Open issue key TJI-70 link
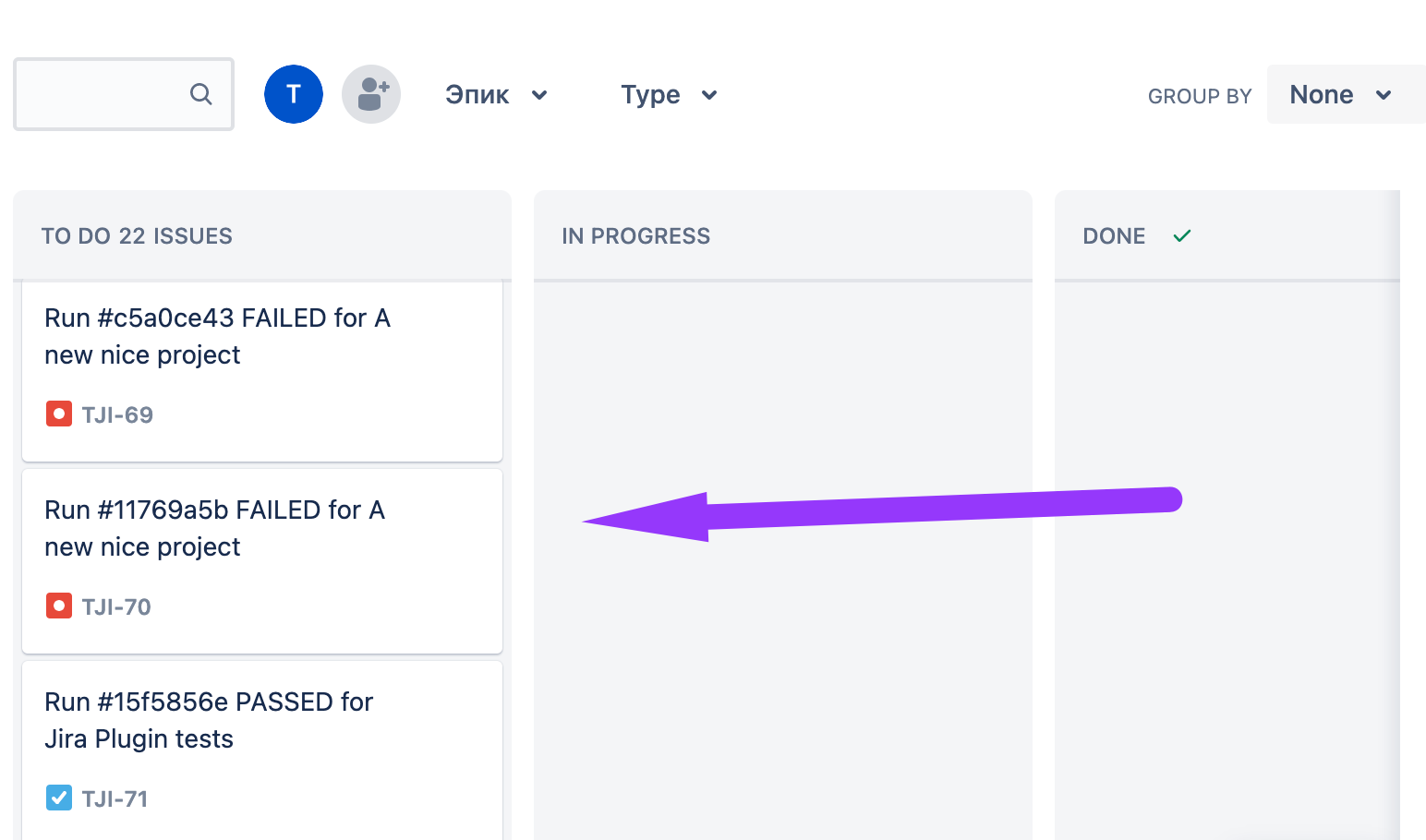Screen dimensions: 1426x840 point(116,606)
